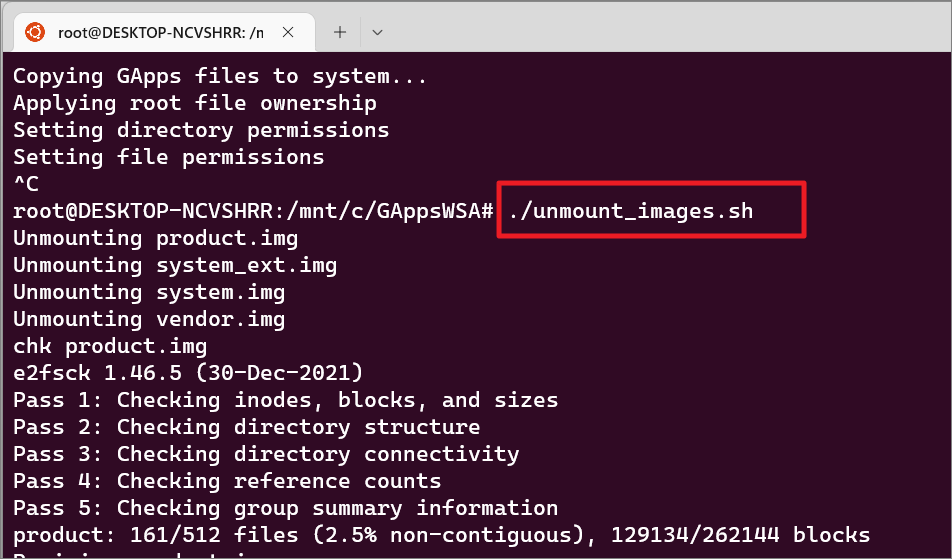Click the 'Pass 4: Checking reference counts' line
Image resolution: width=952 pixels, height=559 pixels.
(227, 481)
